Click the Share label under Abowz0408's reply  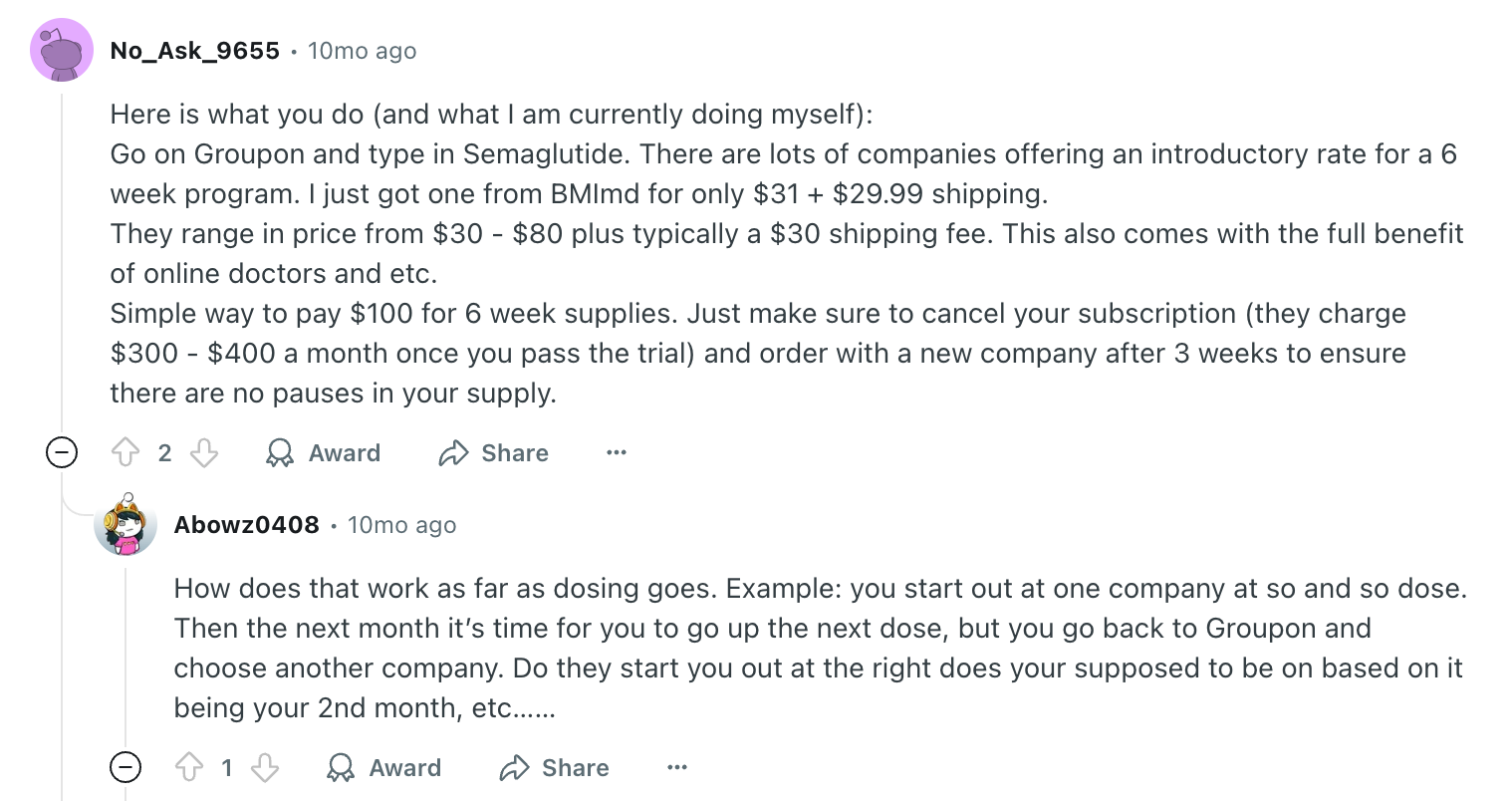point(576,768)
